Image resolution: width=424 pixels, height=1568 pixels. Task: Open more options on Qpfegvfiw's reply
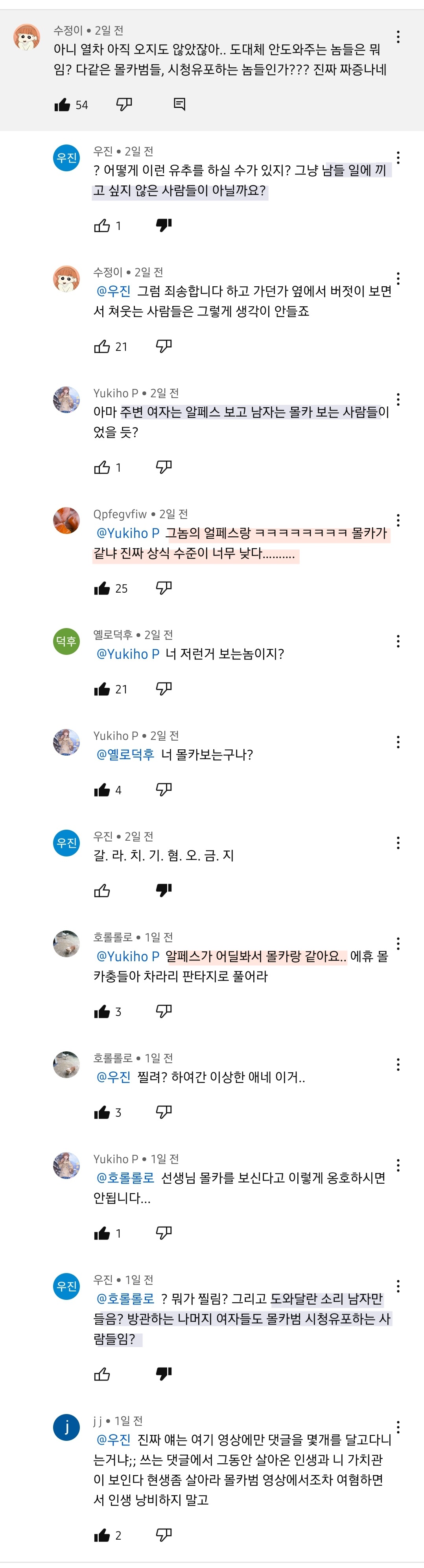(398, 520)
